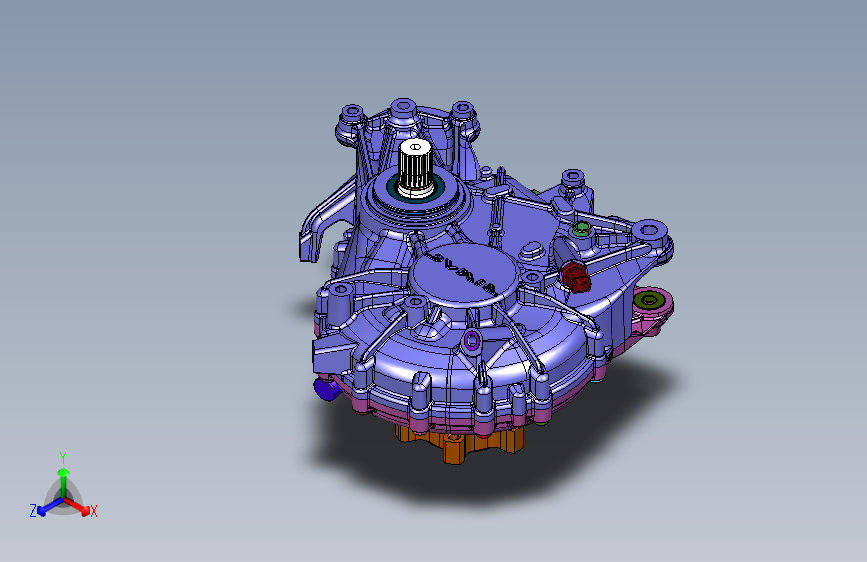Click the green Y axis on orientation triad

click(63, 476)
